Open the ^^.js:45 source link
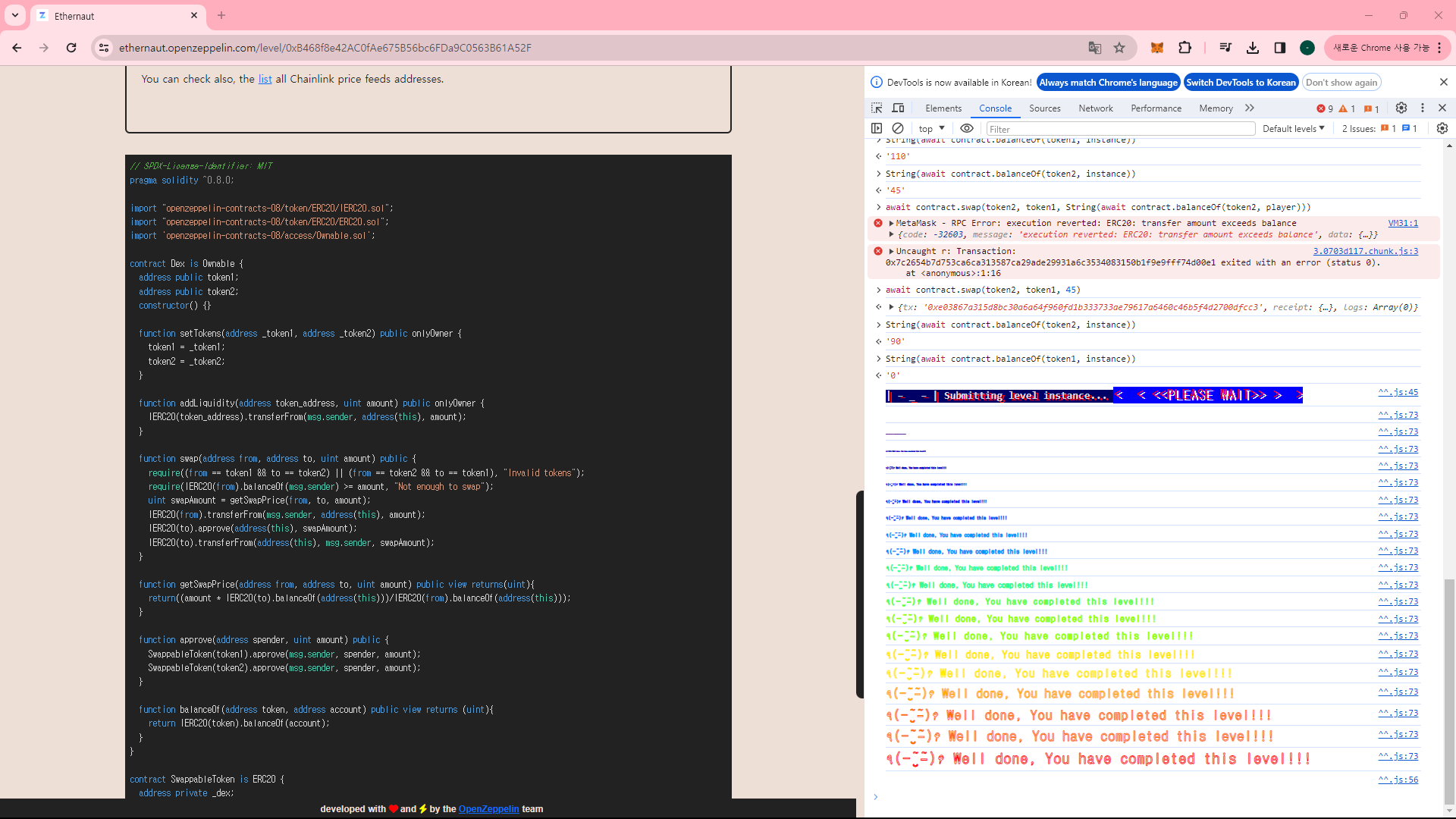The image size is (1456, 819). coord(1398,392)
